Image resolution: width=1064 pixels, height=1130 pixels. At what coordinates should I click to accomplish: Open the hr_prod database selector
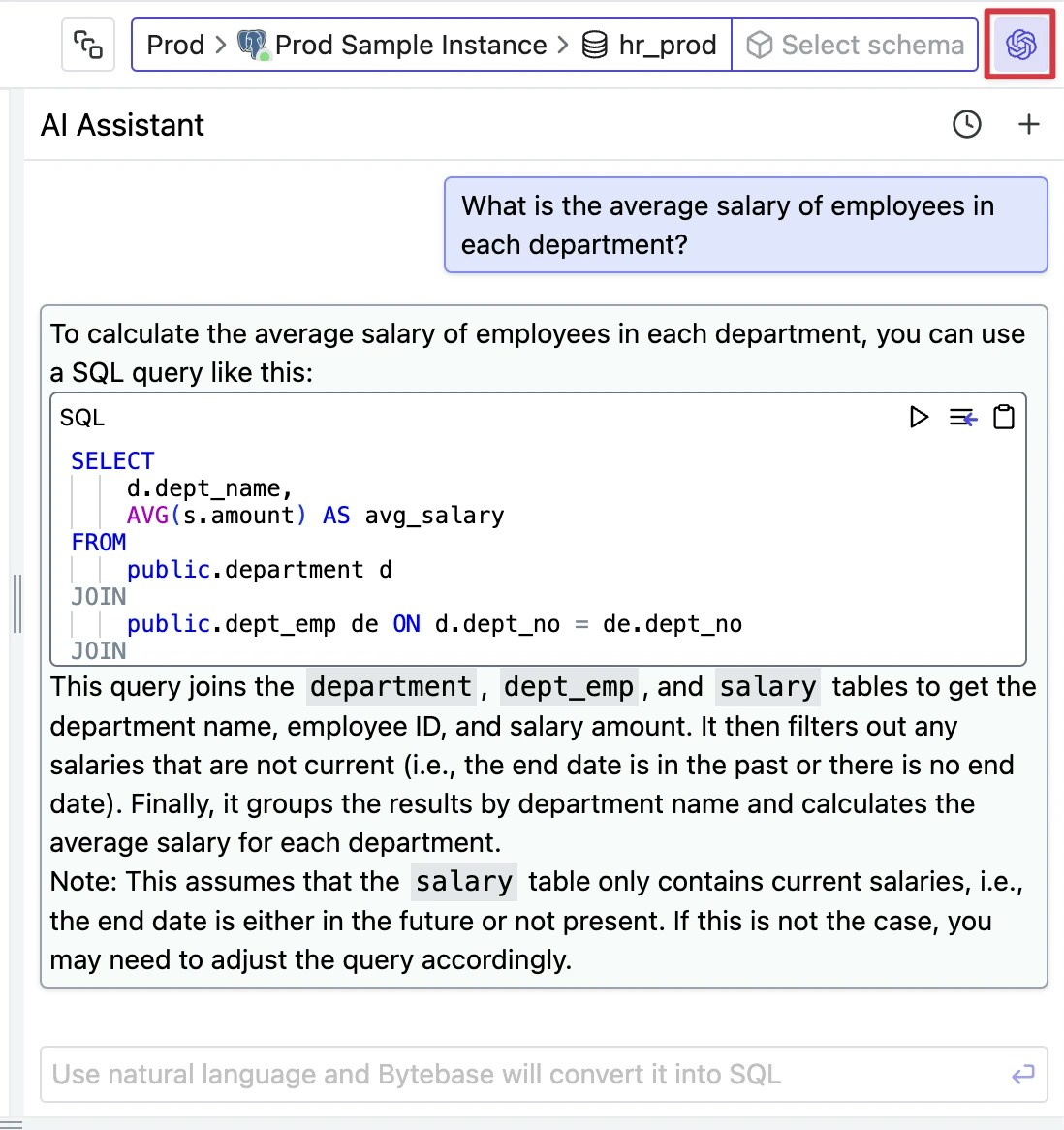[666, 44]
